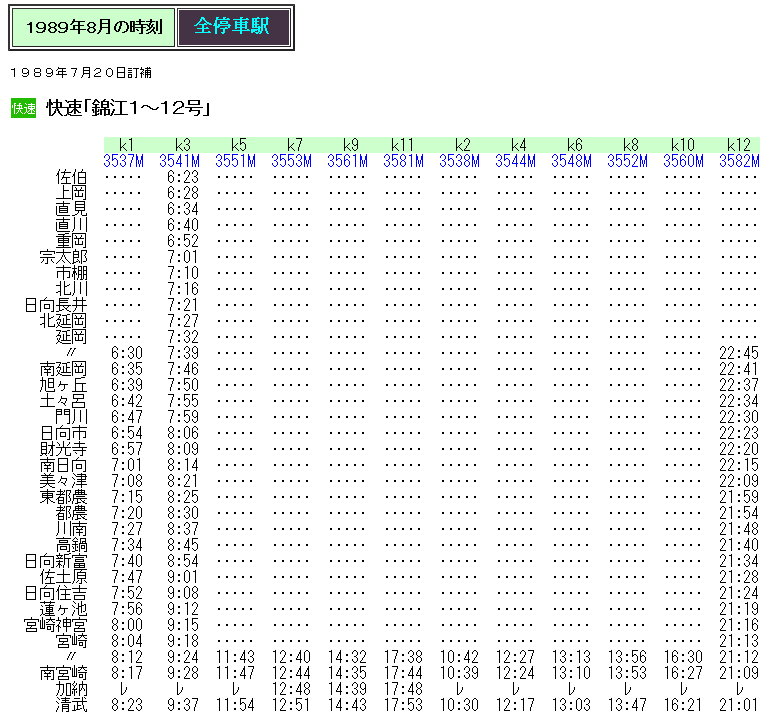Click the 高鍋 station row label

pos(71,545)
